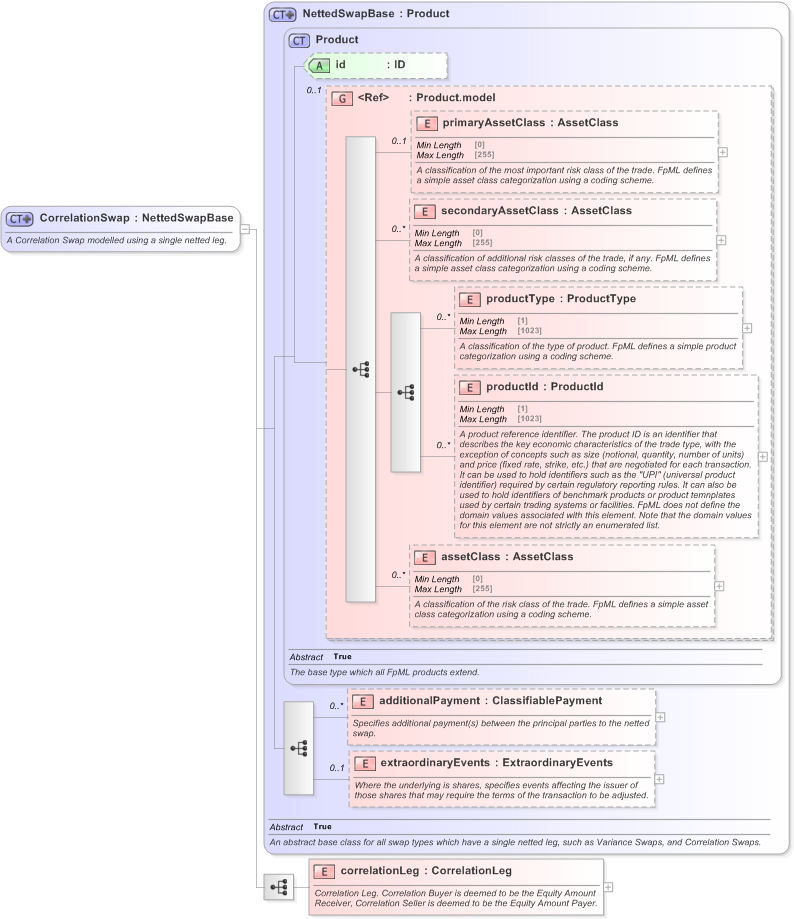The height and width of the screenshot is (919, 794).
Task: Click the E icon of productType
Action: [470, 299]
